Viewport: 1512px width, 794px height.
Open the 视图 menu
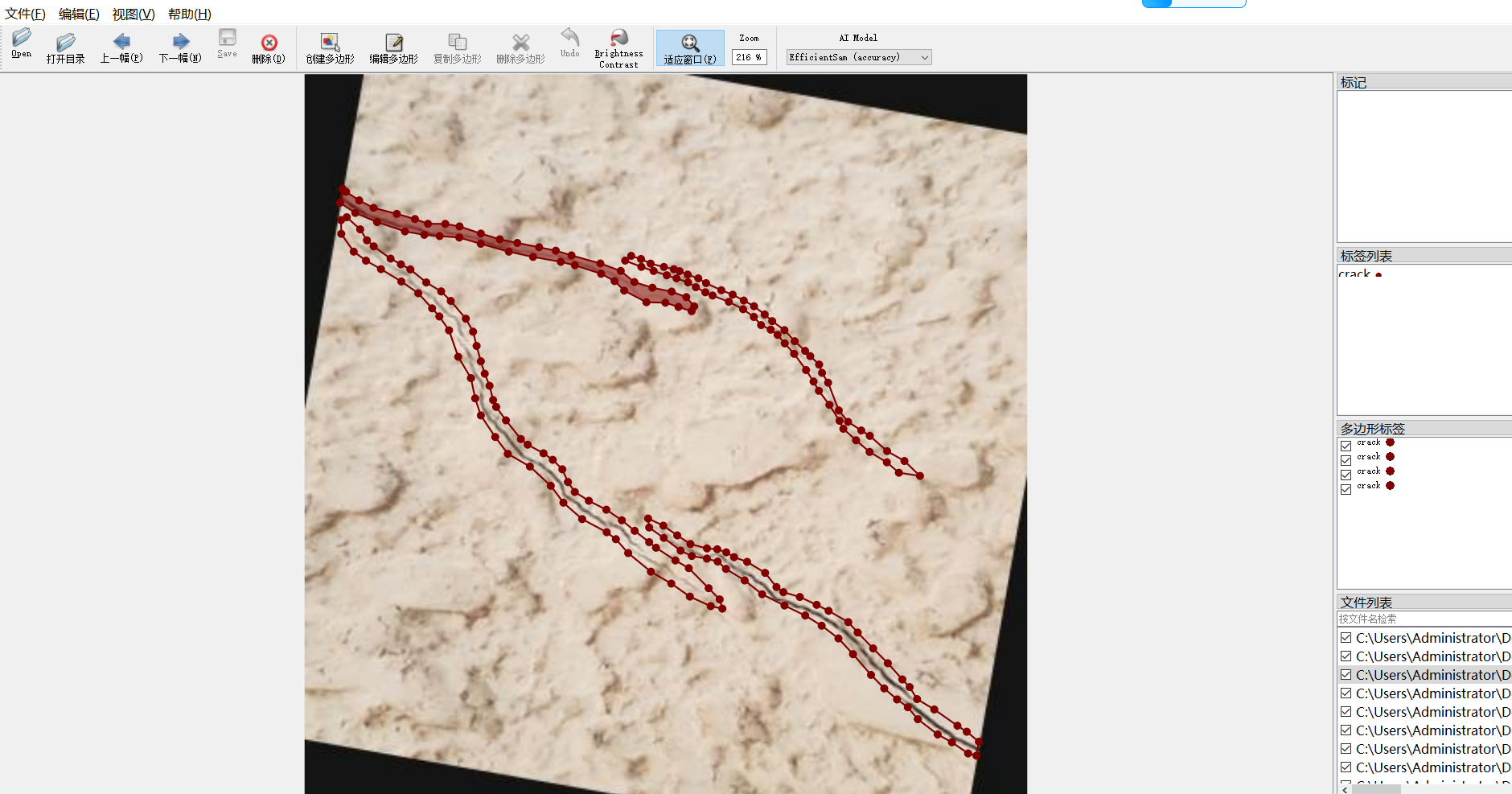(x=134, y=14)
